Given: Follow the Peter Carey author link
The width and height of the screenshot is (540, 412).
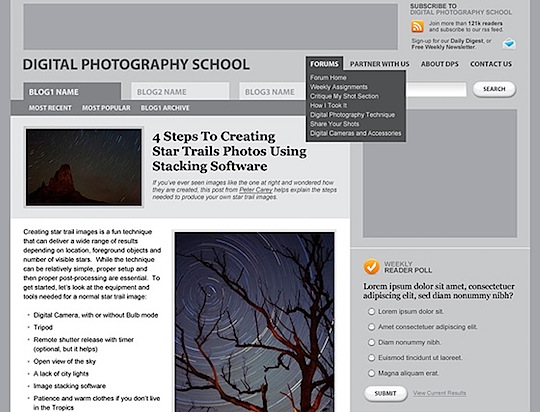Looking at the screenshot, I should coord(256,190).
